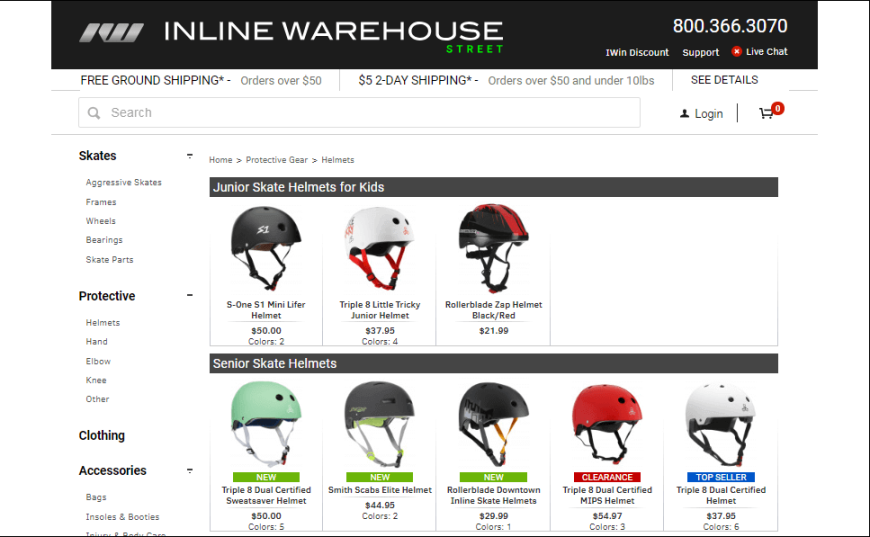Open the S-One S1 Mini Lifer helmet image
Screen dimensions: 870x537
pos(266,248)
